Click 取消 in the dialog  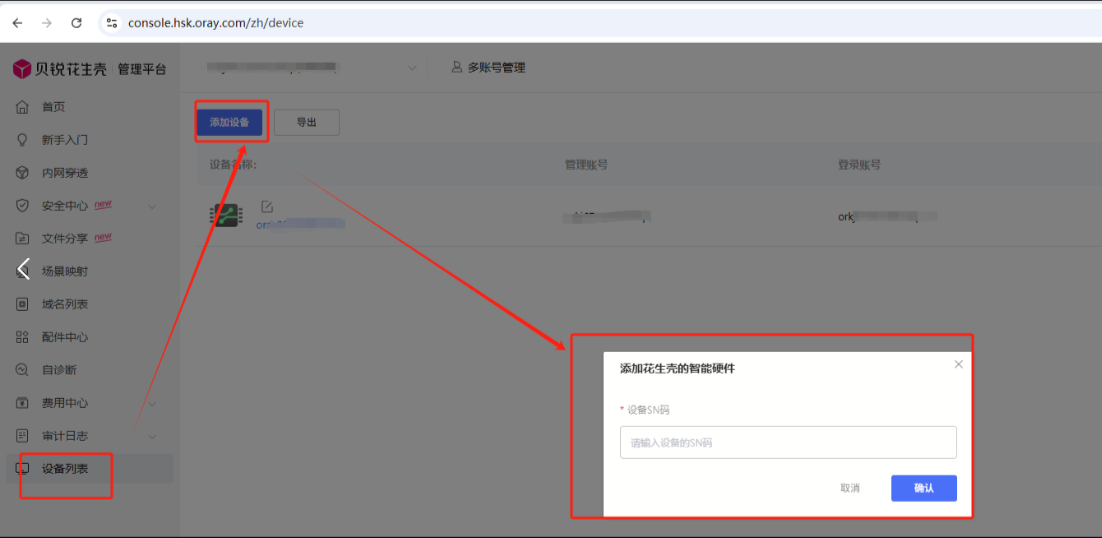tap(850, 488)
